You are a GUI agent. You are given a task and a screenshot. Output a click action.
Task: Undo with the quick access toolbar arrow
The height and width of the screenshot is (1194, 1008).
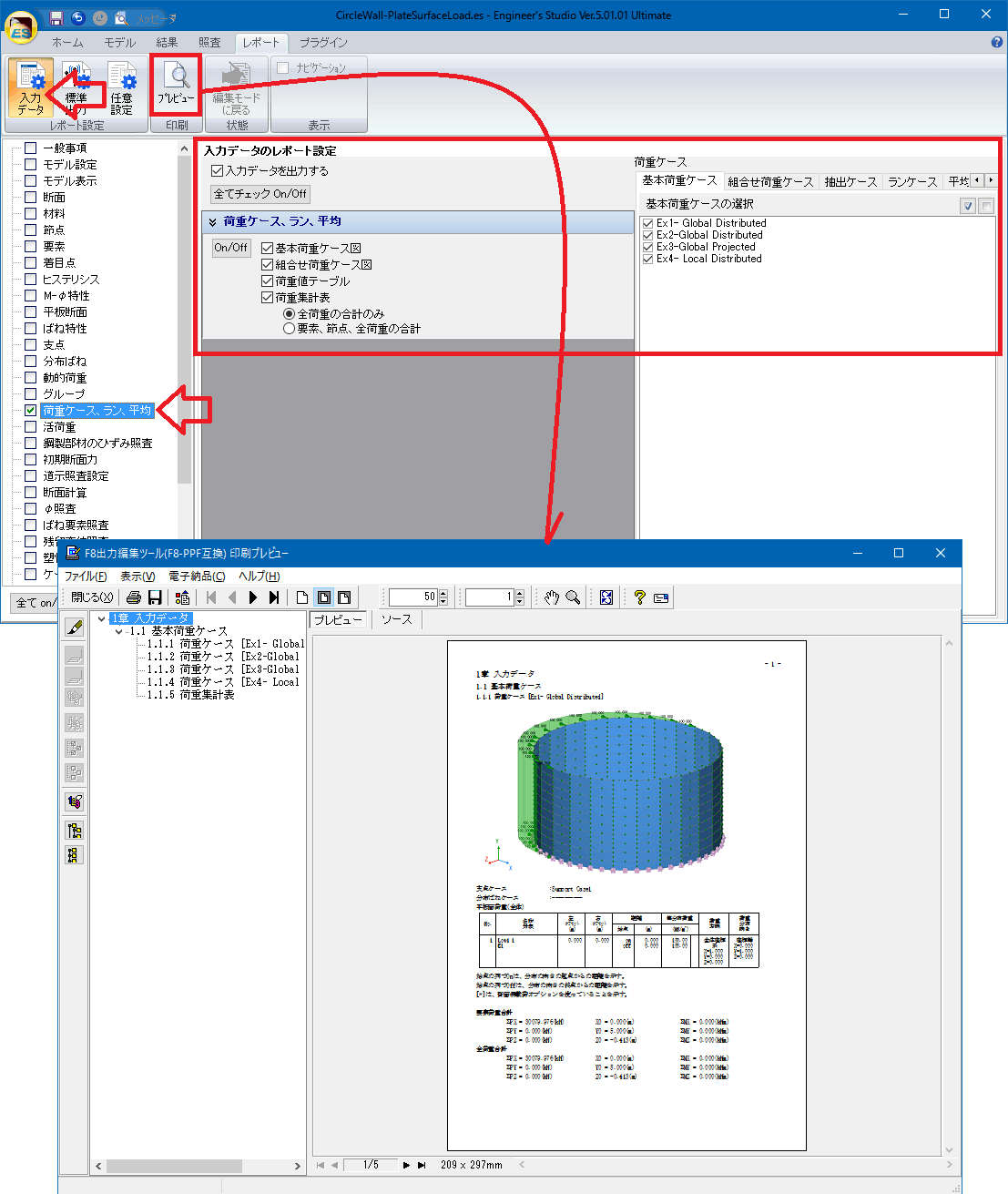click(x=77, y=18)
